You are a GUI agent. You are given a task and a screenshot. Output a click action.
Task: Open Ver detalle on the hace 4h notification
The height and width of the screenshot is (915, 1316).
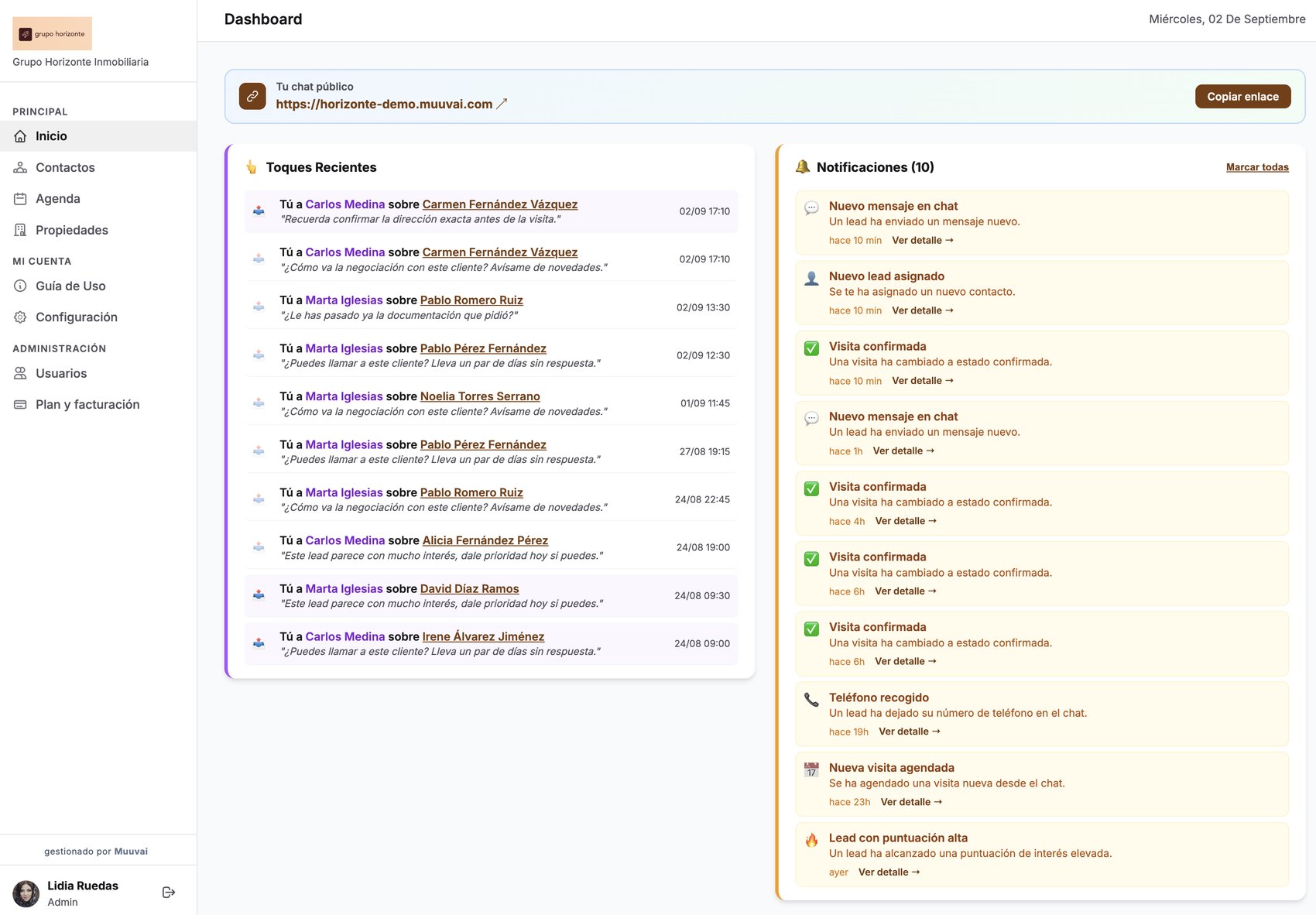(906, 521)
